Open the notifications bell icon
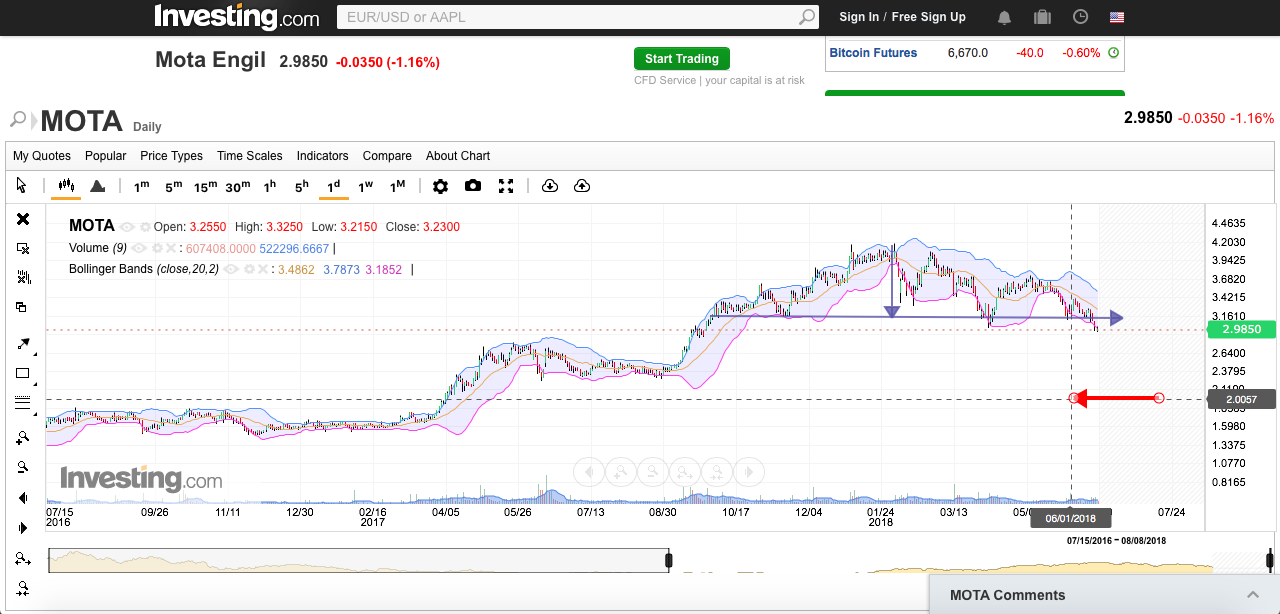This screenshot has width=1280, height=614. pyautogui.click(x=1004, y=17)
